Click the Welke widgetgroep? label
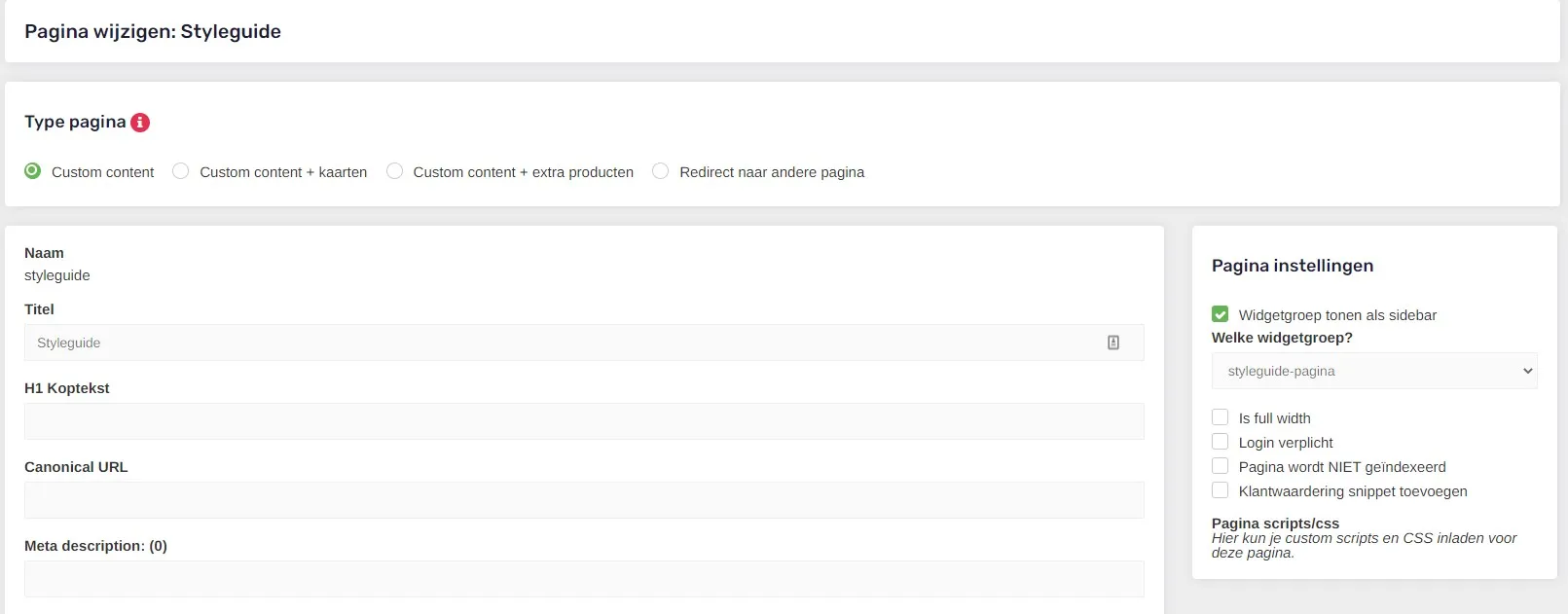The height and width of the screenshot is (614, 1568). pos(1282,338)
